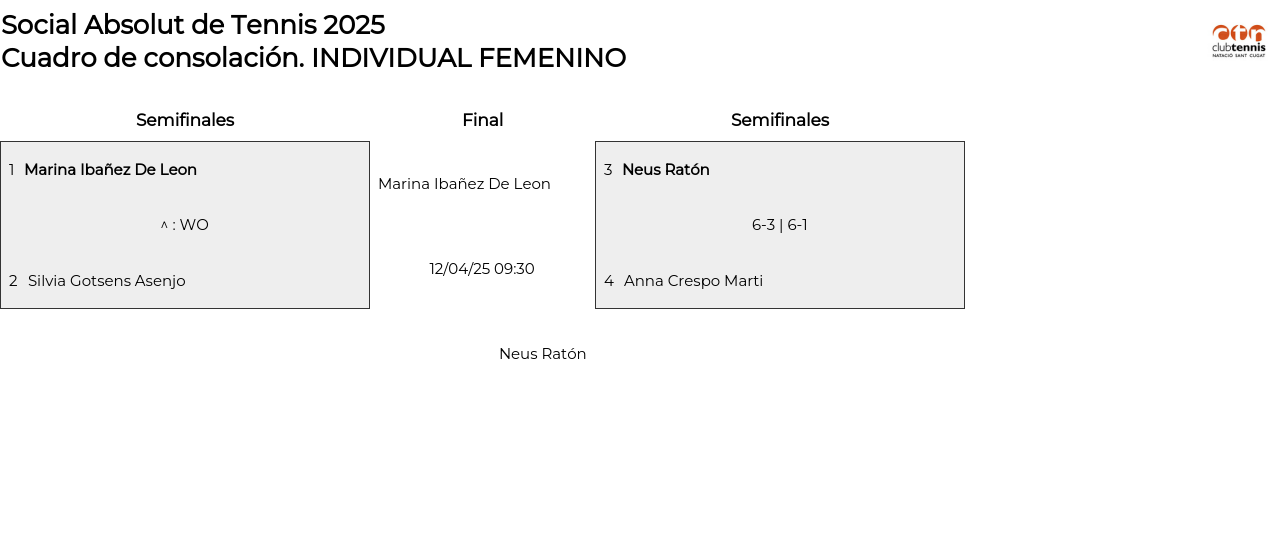1280x547 pixels.
Task: Click the Semifinales header above Neus Ratón's match
Action: pyautogui.click(x=780, y=120)
